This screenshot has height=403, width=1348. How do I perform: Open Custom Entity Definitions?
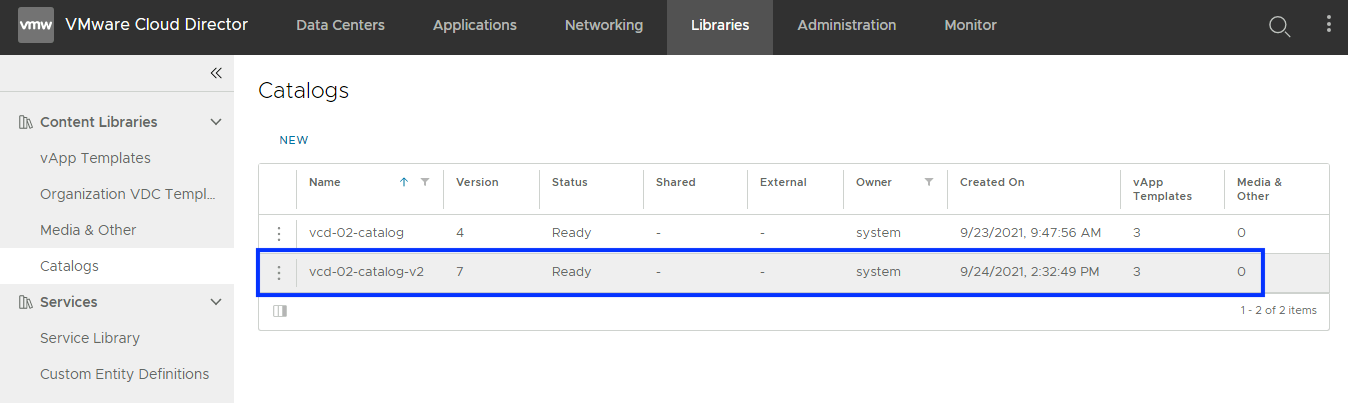click(x=124, y=374)
